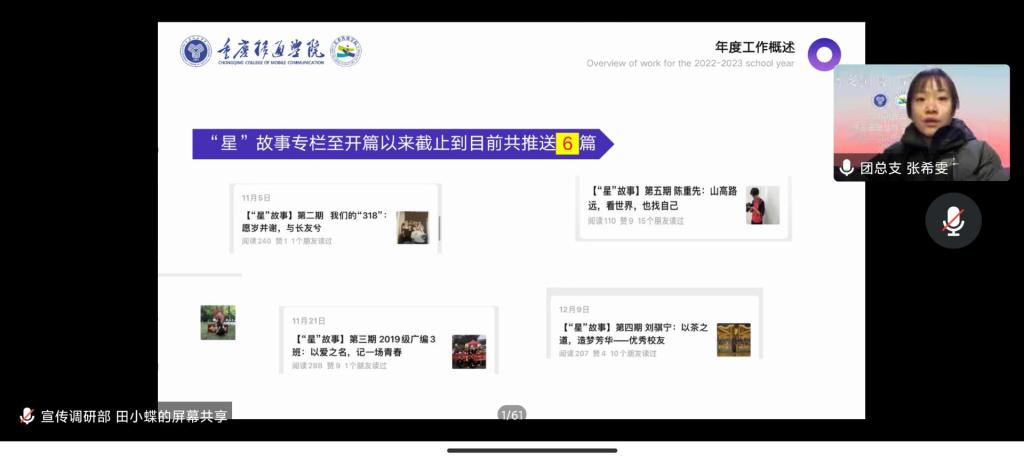Unmute using the crossed-out microphone button
Viewport: 1024px width, 460px height.
[953, 221]
